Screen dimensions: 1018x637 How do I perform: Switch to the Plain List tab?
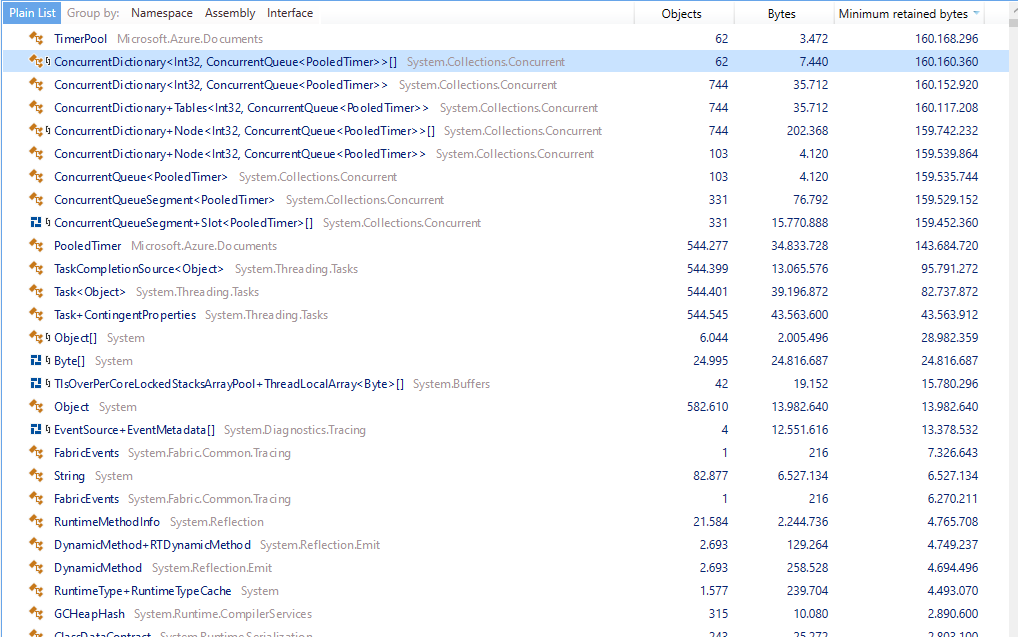31,13
